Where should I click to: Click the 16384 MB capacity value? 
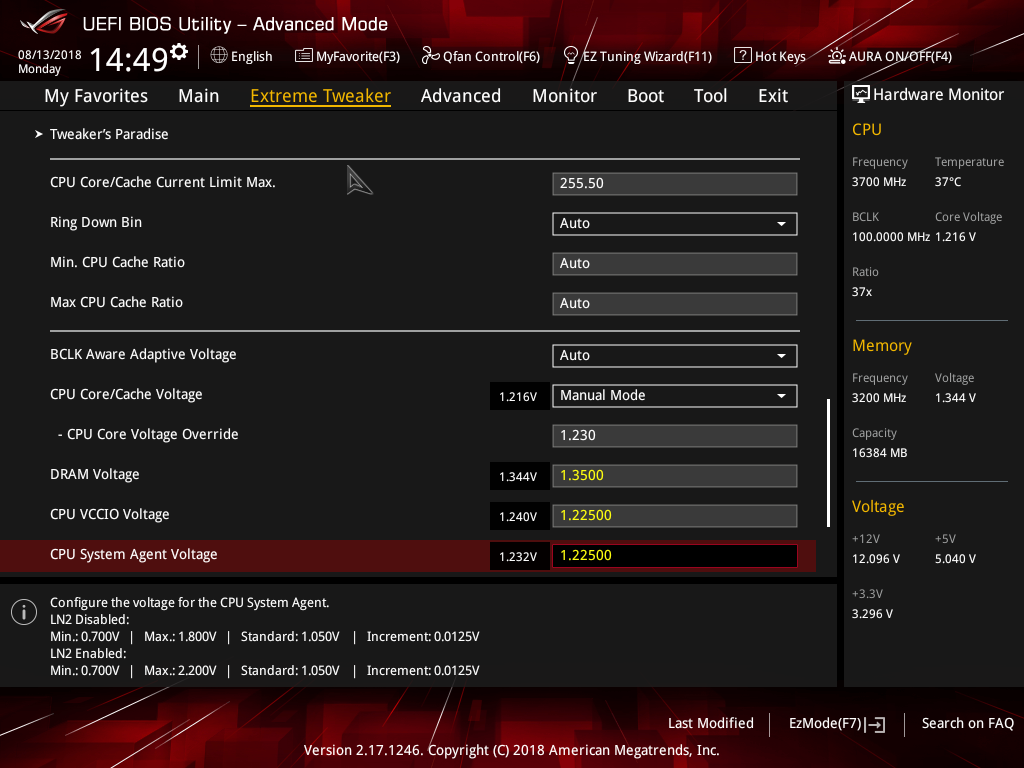coord(880,453)
